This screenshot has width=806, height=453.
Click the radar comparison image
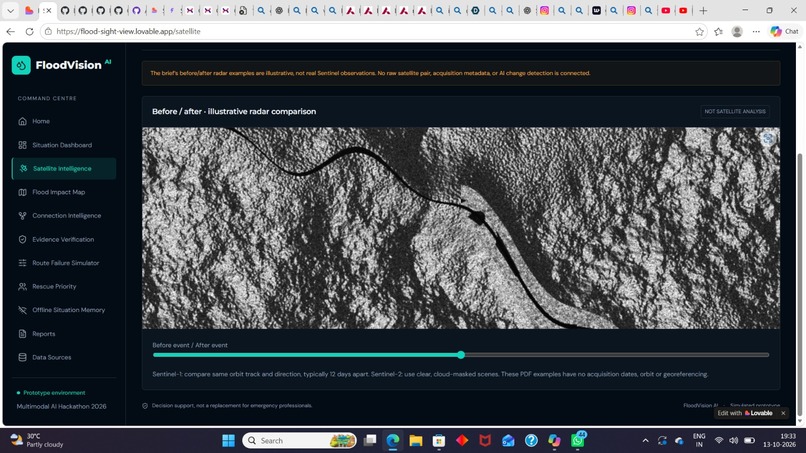(x=461, y=228)
